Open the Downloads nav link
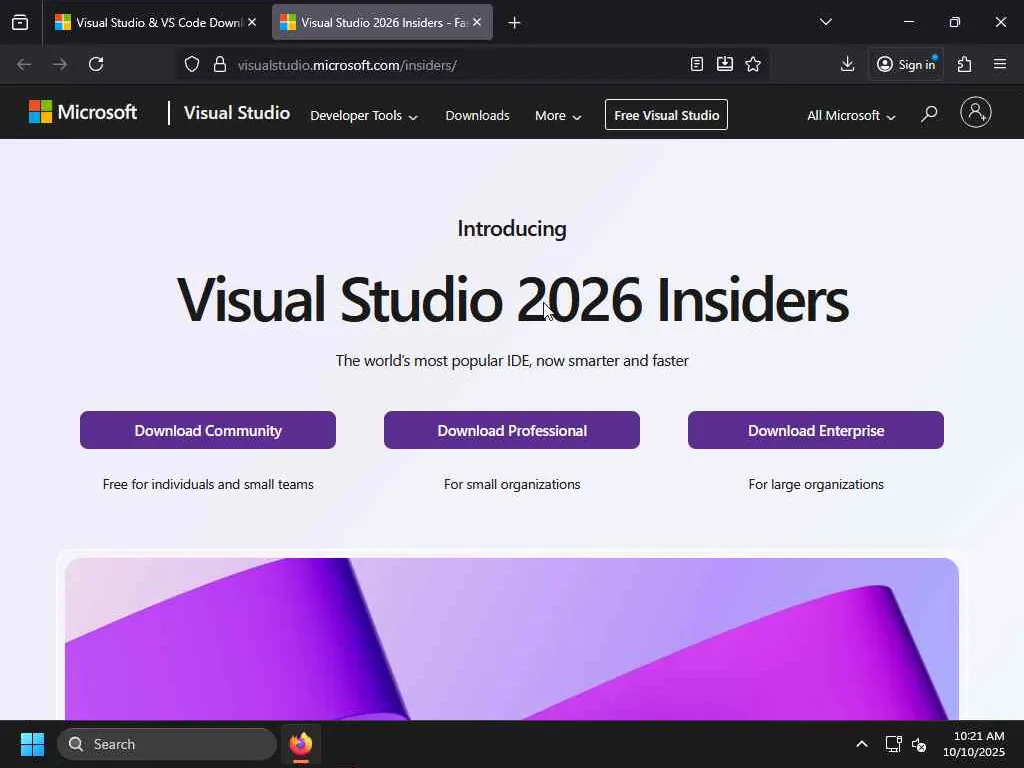 pos(477,116)
